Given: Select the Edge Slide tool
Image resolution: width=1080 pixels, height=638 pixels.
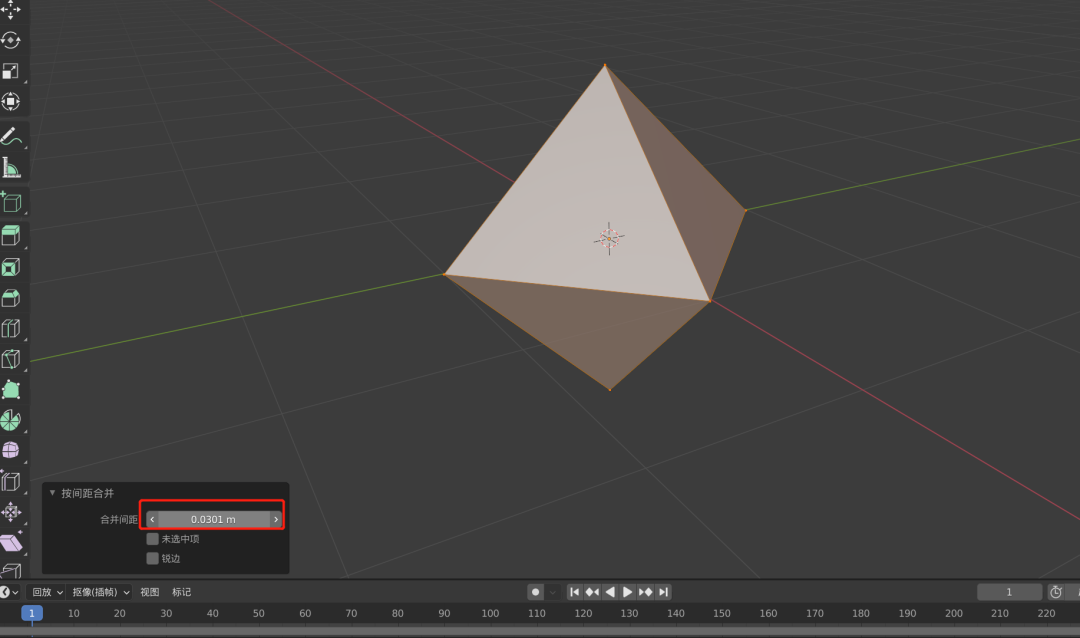Looking at the screenshot, I should pos(10,481).
